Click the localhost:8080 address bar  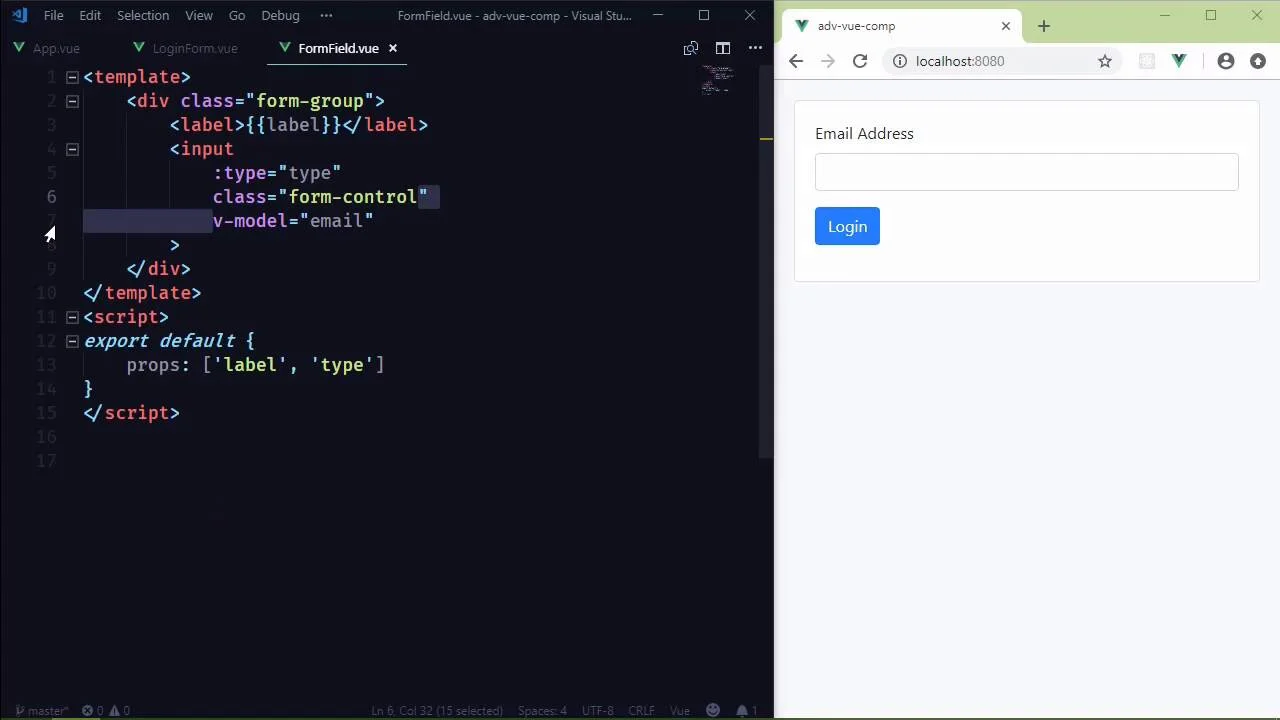1003,61
